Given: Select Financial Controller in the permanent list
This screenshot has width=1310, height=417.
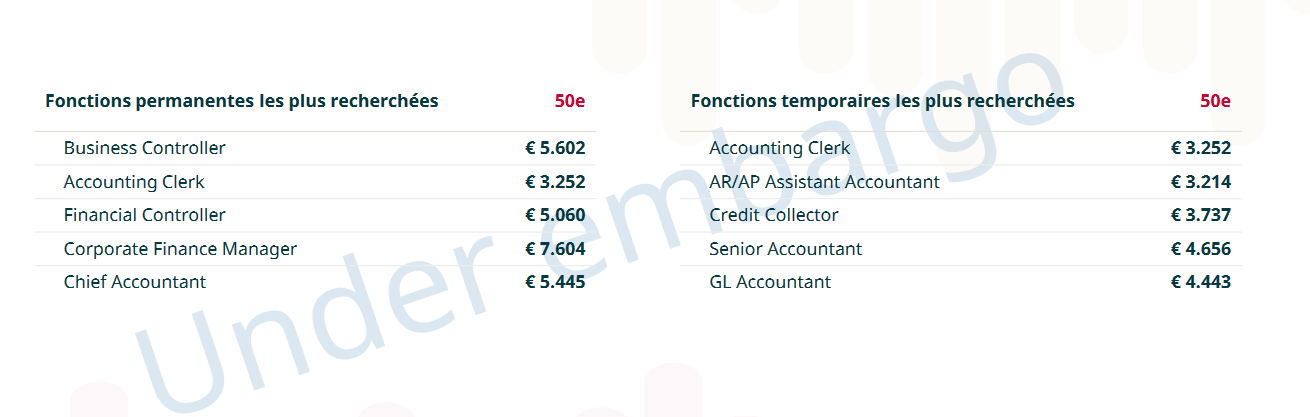Looking at the screenshot, I should coord(144,215).
